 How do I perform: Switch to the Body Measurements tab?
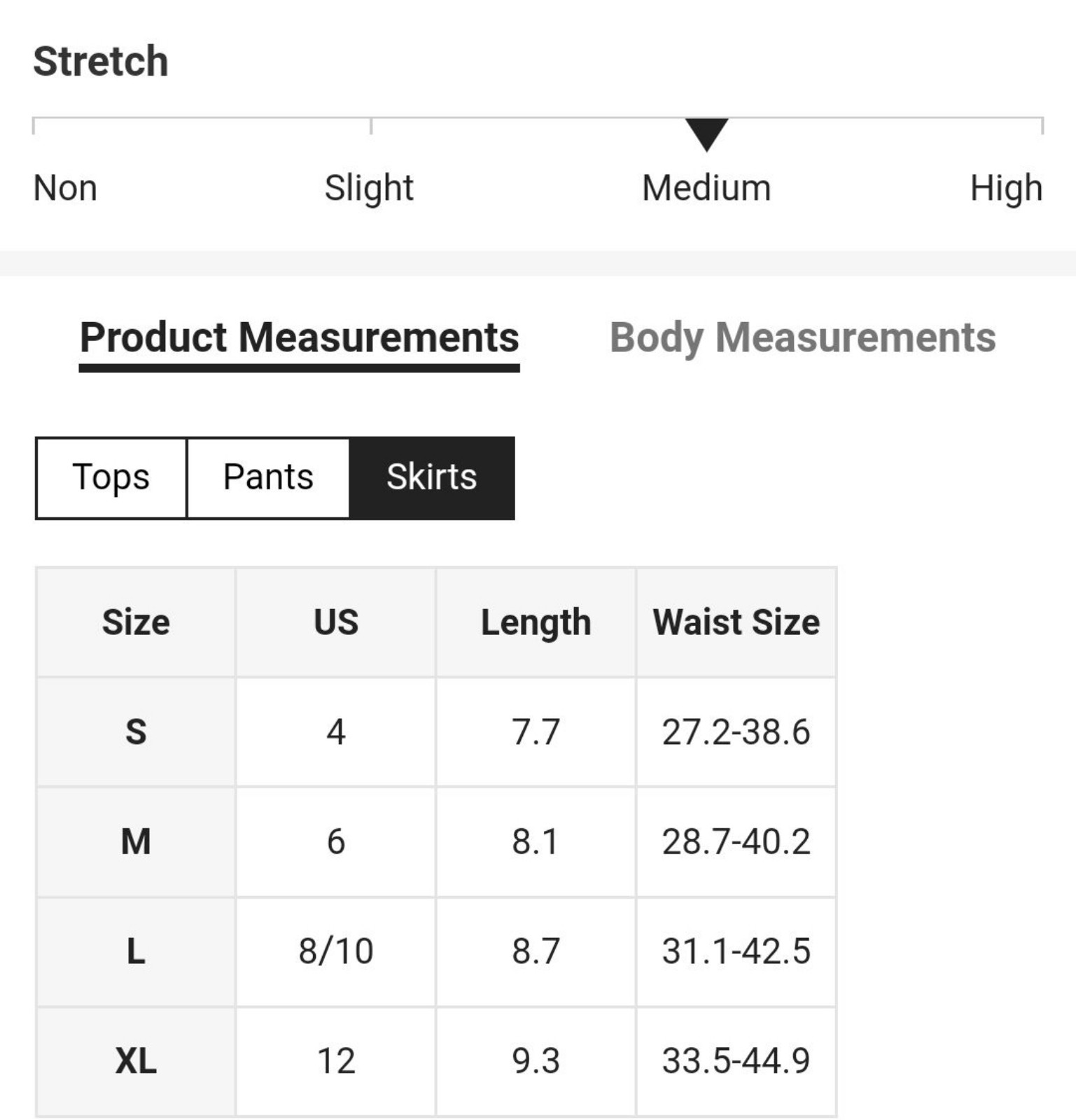[802, 338]
